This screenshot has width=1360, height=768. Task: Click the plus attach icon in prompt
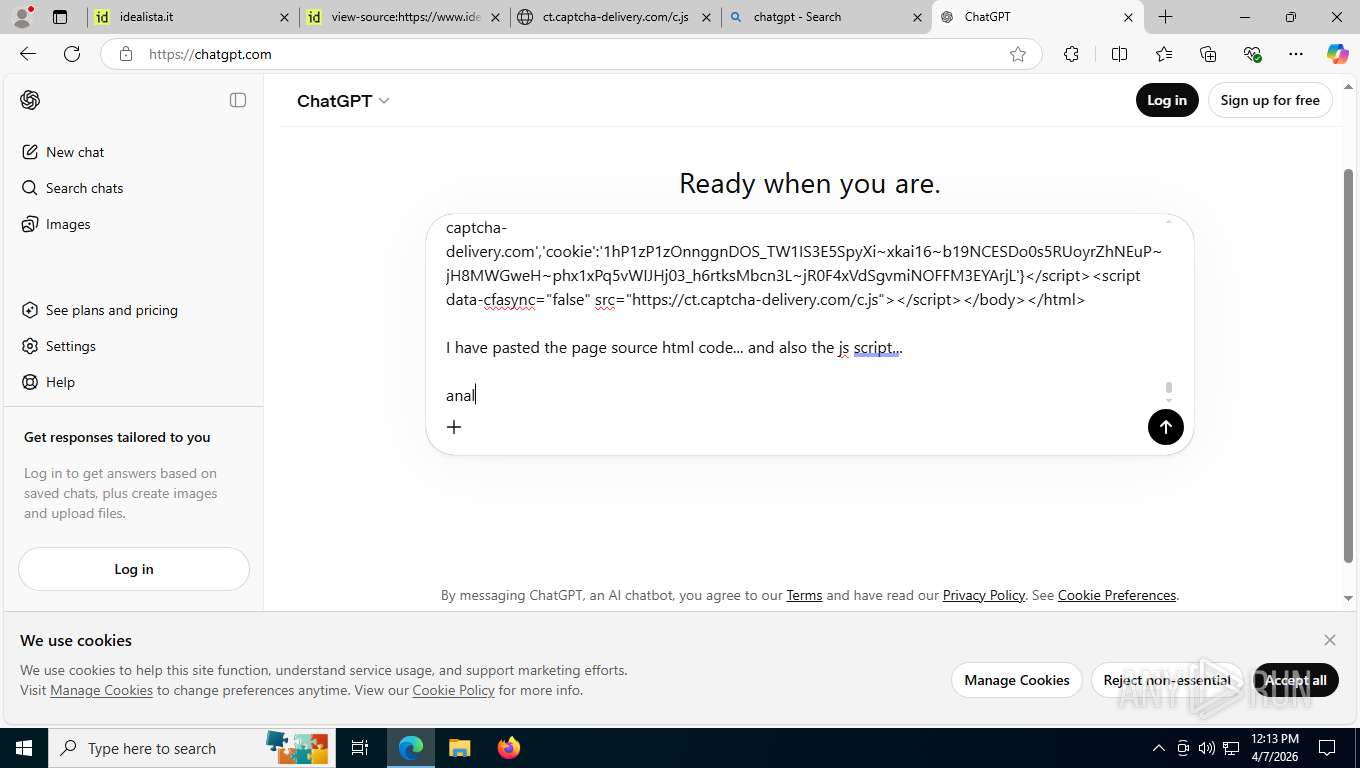coord(454,427)
